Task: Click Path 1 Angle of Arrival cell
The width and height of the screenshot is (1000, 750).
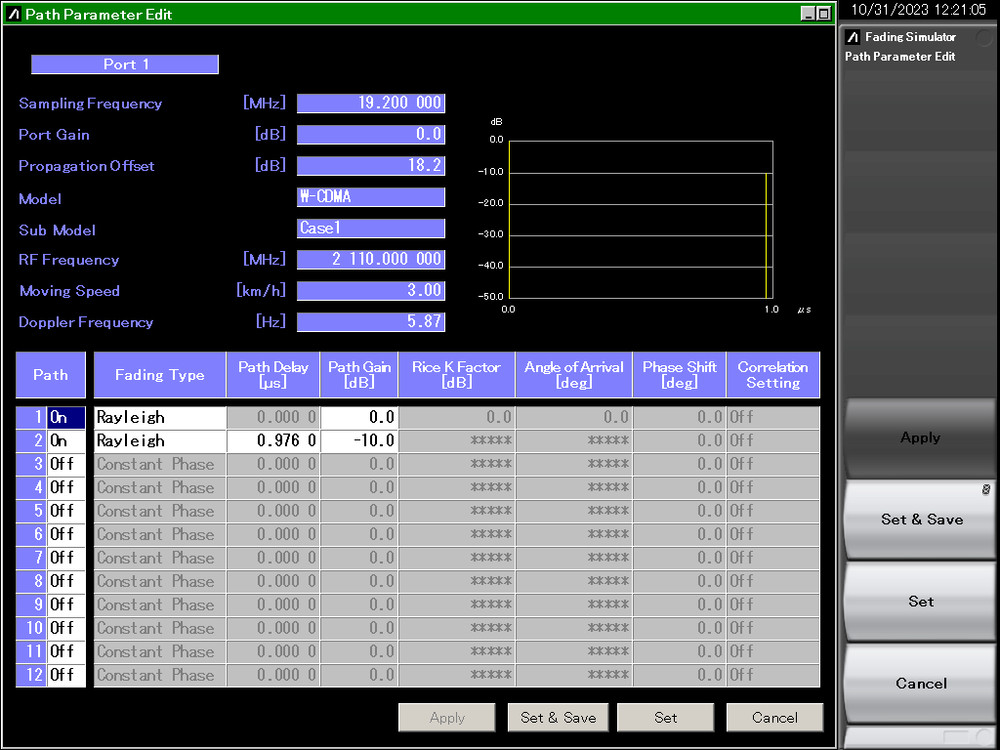Action: (574, 418)
